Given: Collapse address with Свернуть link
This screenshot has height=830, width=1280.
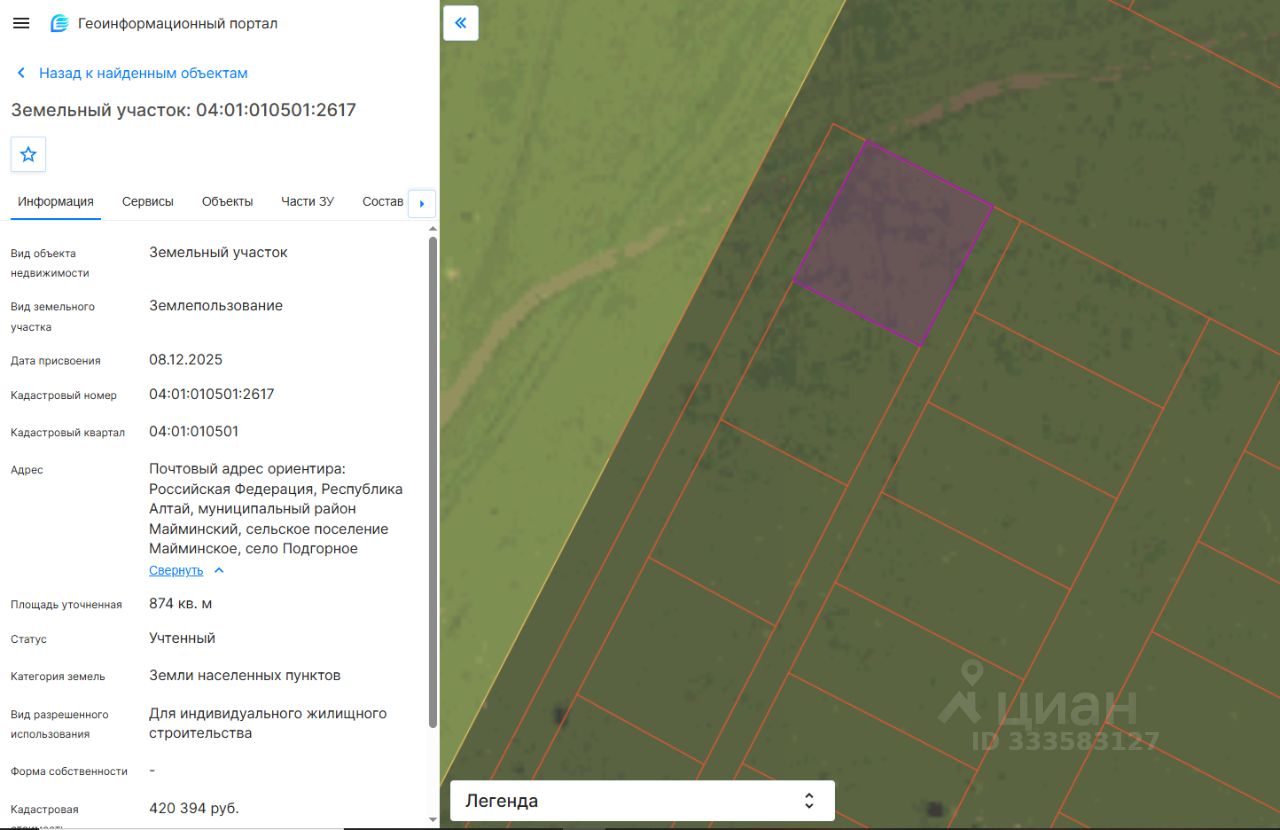Looking at the screenshot, I should (176, 570).
